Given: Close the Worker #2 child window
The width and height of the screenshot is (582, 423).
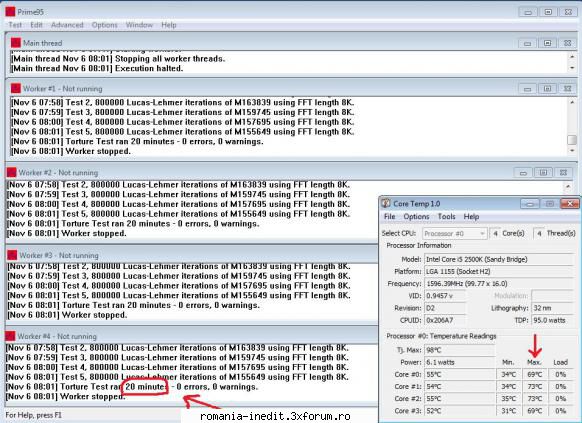Looking at the screenshot, I should [x=563, y=173].
